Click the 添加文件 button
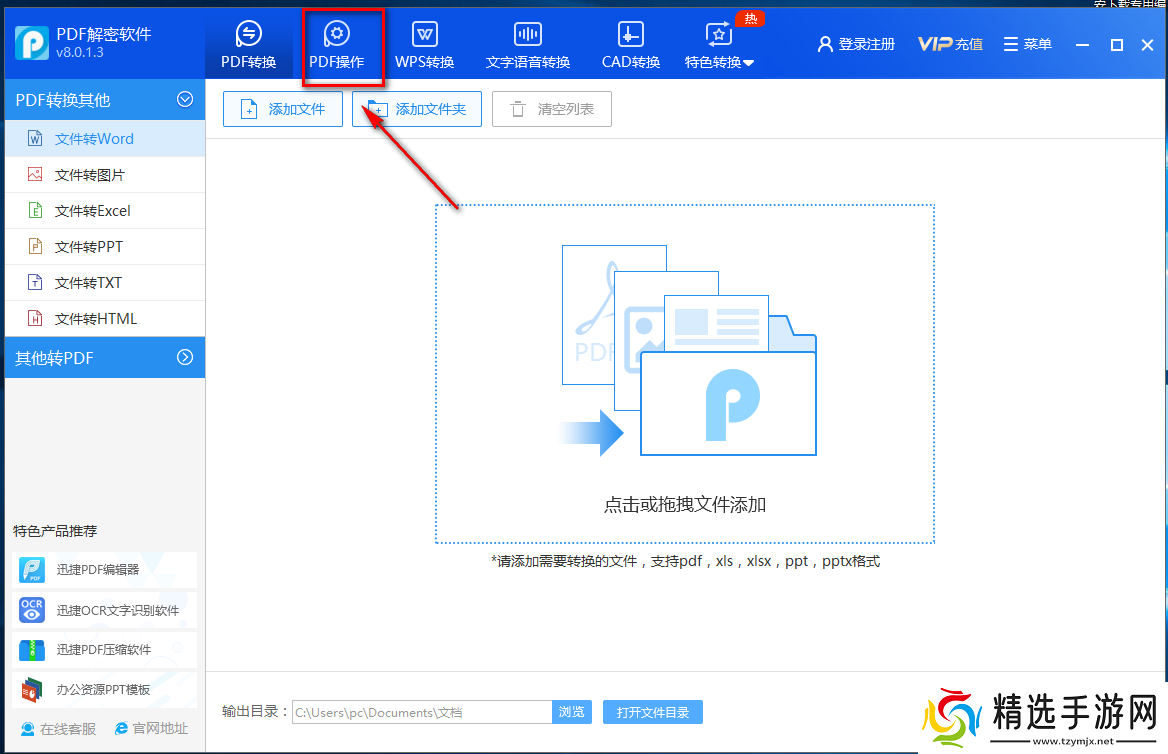Viewport: 1168px width, 754px height. (282, 109)
